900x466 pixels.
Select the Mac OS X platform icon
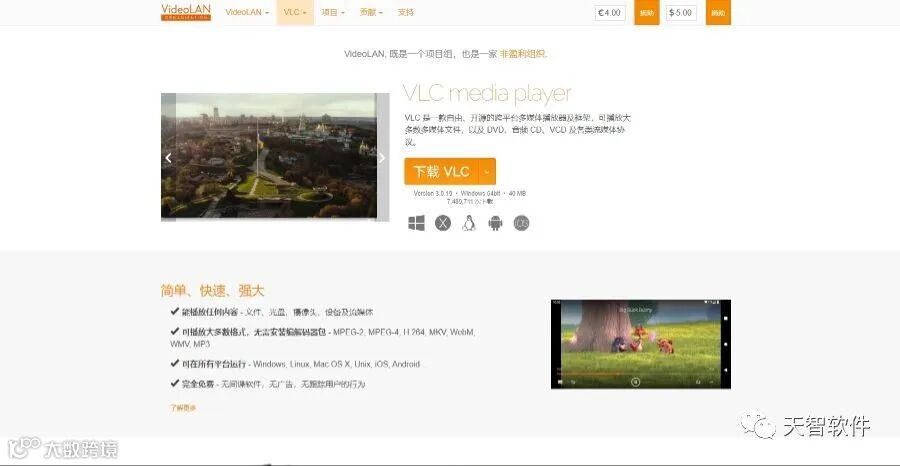[x=443, y=223]
